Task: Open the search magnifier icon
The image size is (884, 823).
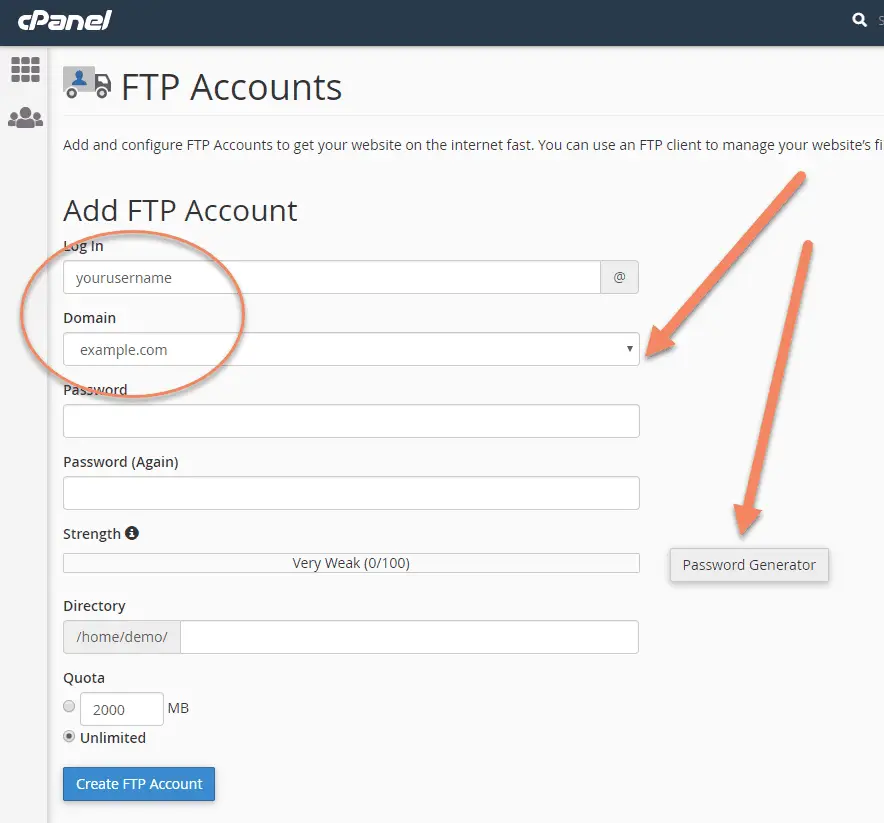Action: (859, 20)
